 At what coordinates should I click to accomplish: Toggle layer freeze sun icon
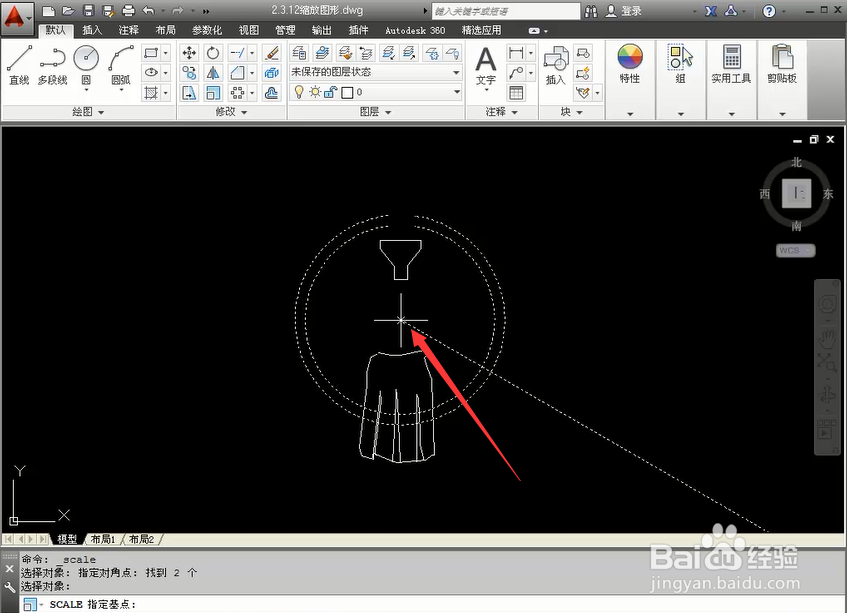[315, 92]
